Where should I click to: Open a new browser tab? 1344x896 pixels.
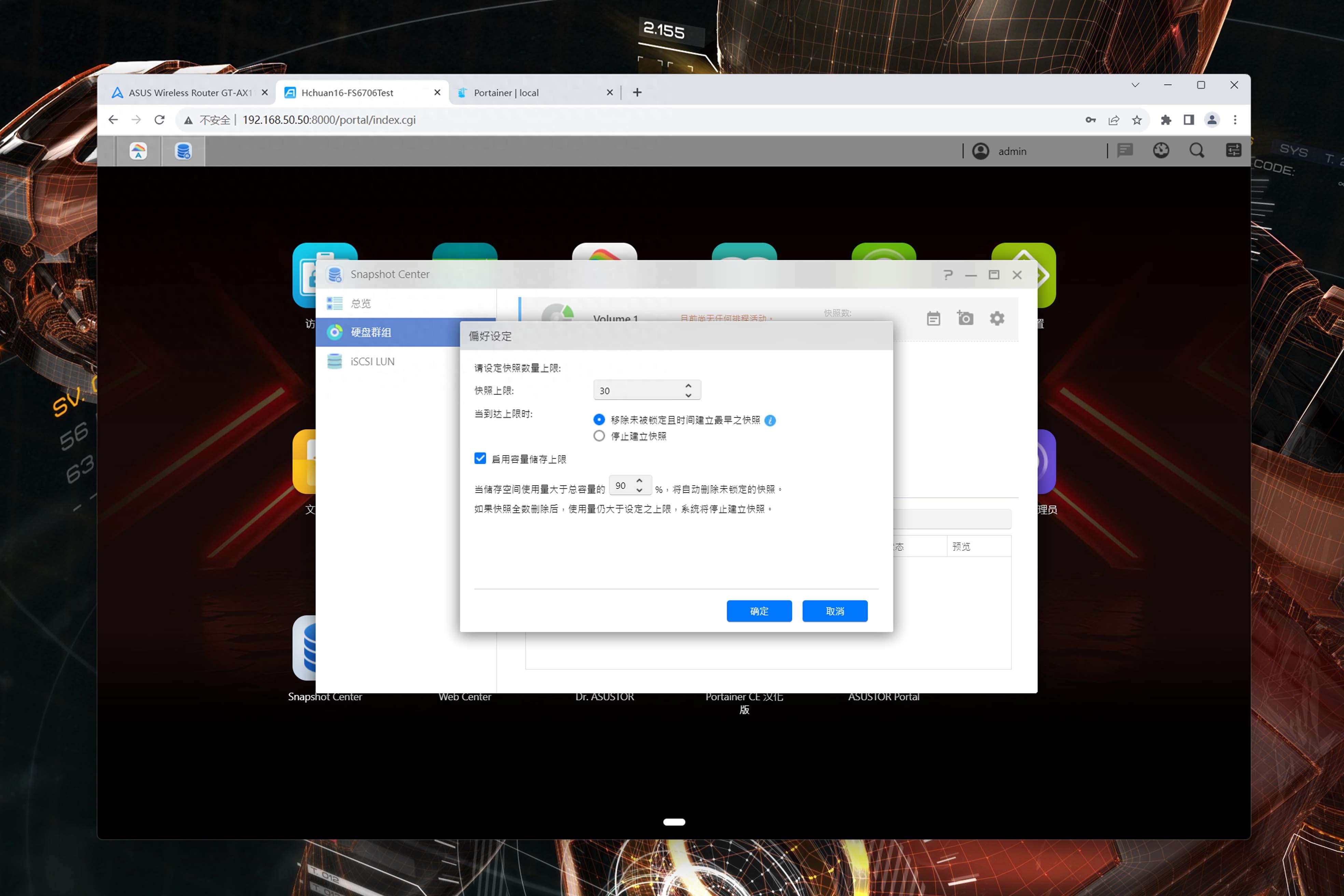pos(637,93)
